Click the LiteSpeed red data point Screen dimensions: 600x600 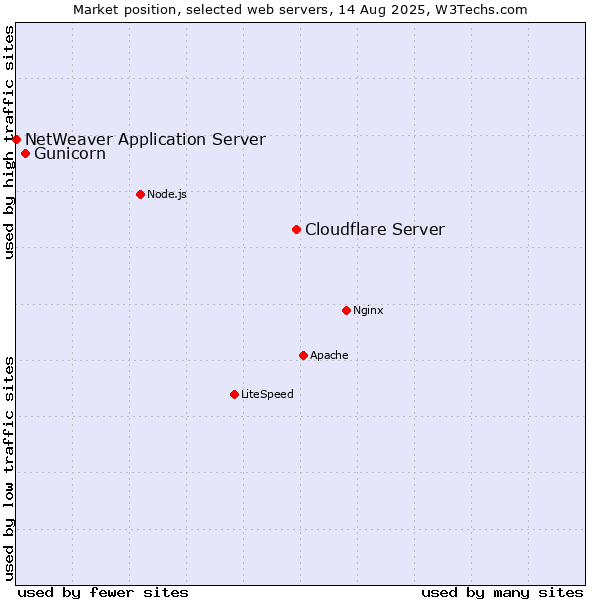pyautogui.click(x=235, y=395)
